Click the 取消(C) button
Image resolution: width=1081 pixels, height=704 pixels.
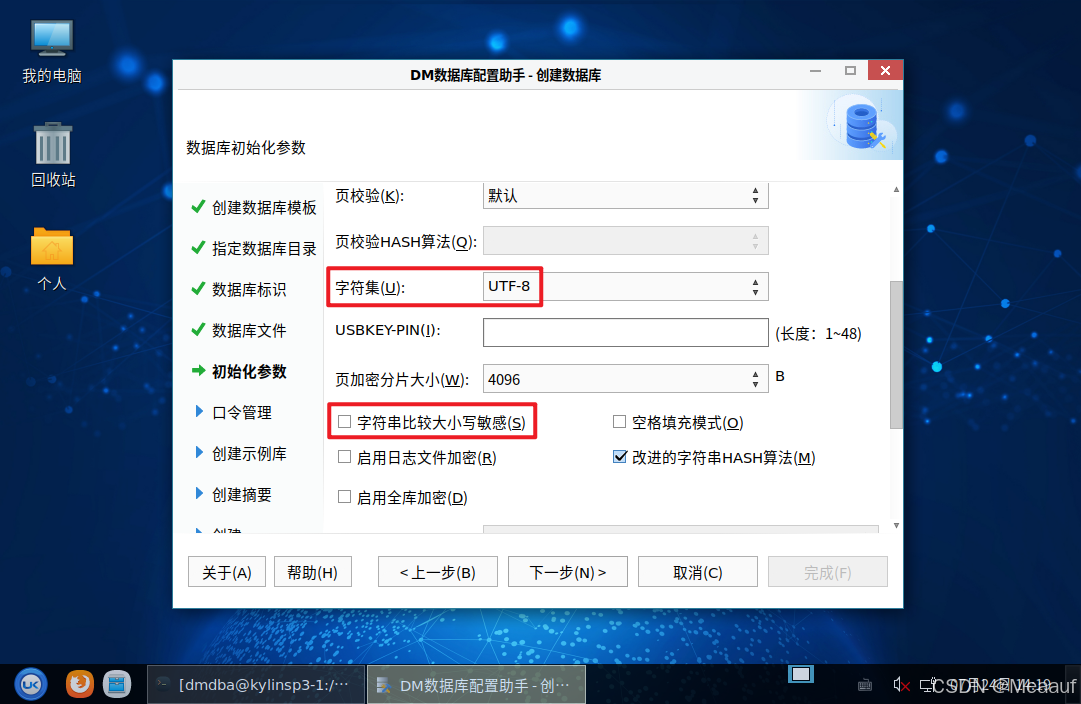coord(698,572)
